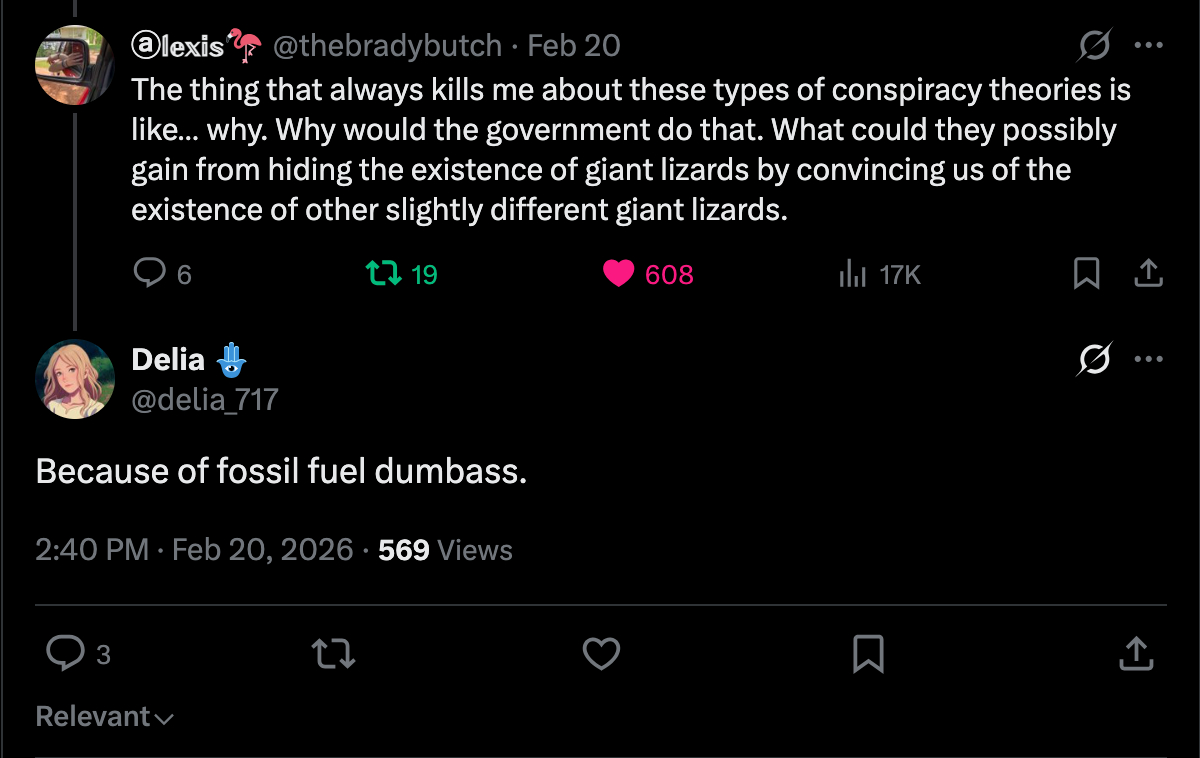1200x758 pixels.
Task: Reply to Delia's fossil fuel tweet
Action: 66,654
